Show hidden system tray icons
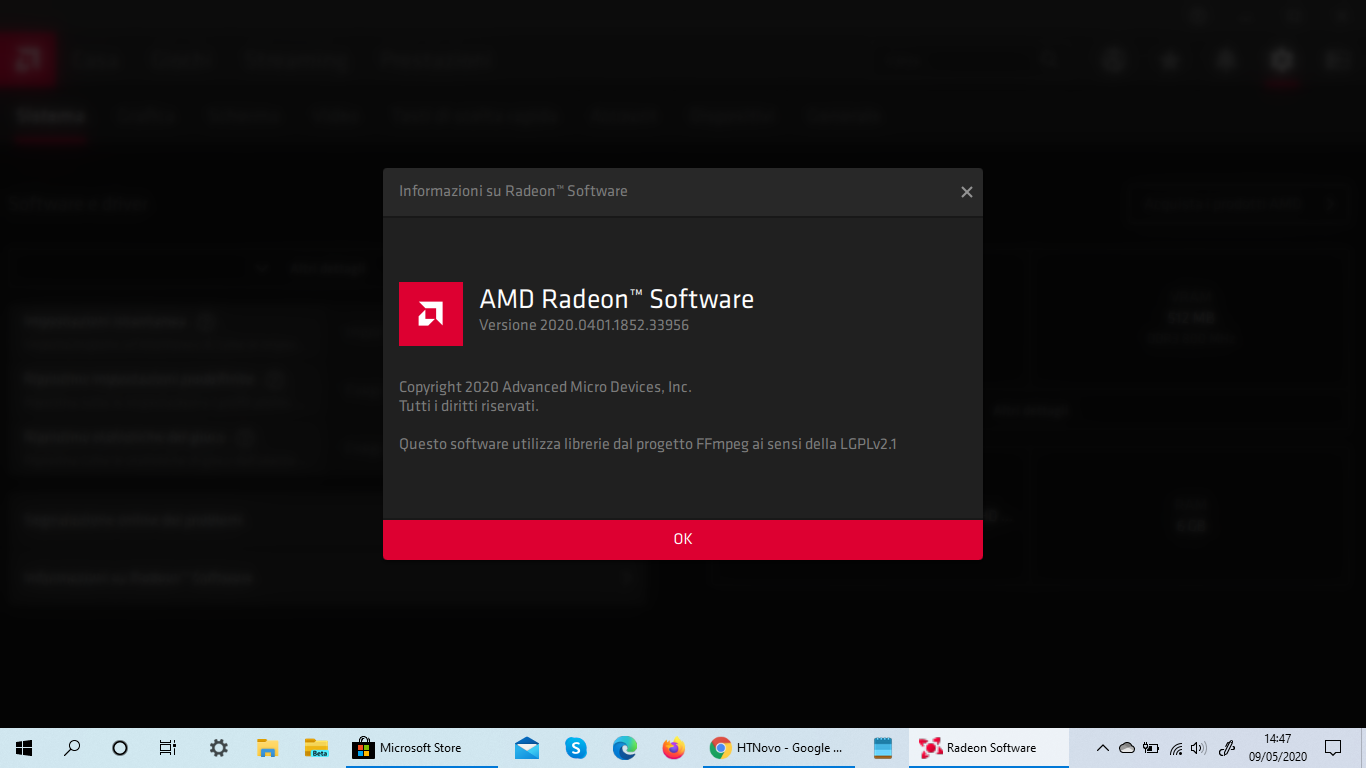The height and width of the screenshot is (768, 1366). (x=1103, y=748)
